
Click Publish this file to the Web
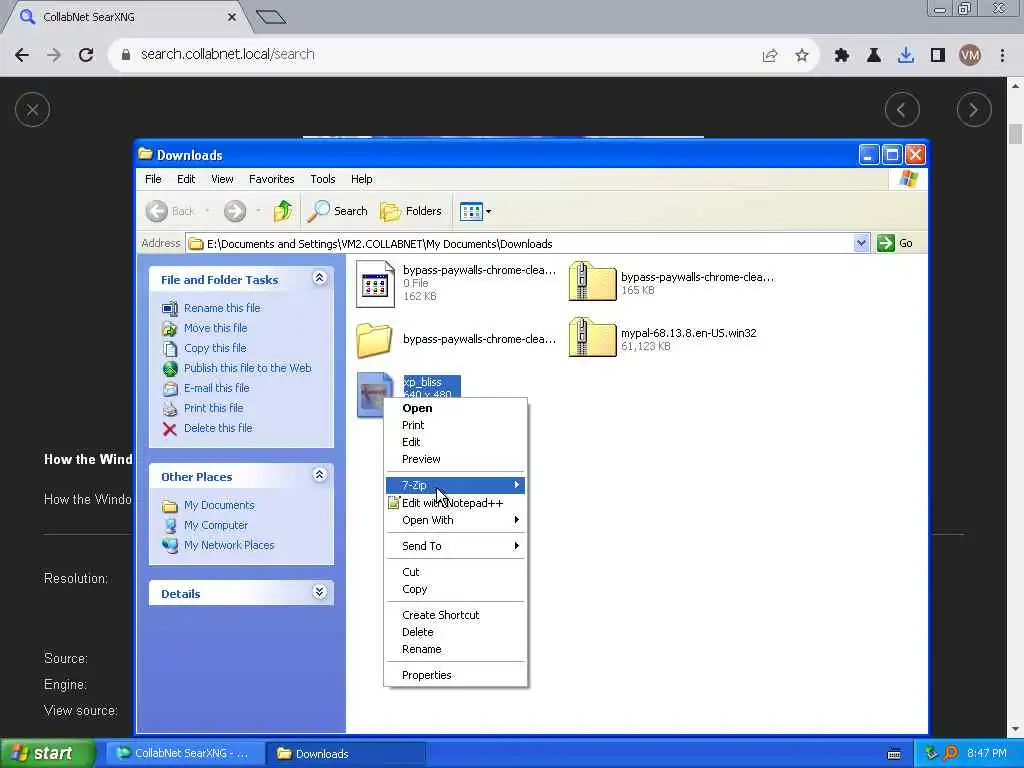pos(248,368)
